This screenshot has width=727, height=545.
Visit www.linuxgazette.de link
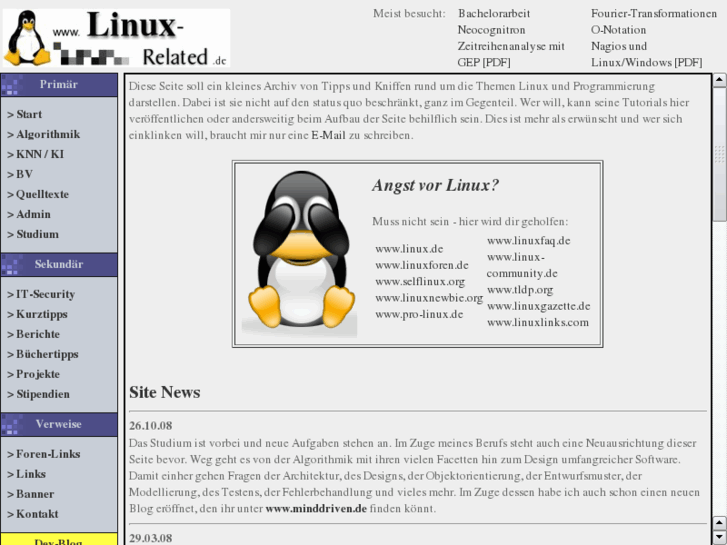[538, 306]
